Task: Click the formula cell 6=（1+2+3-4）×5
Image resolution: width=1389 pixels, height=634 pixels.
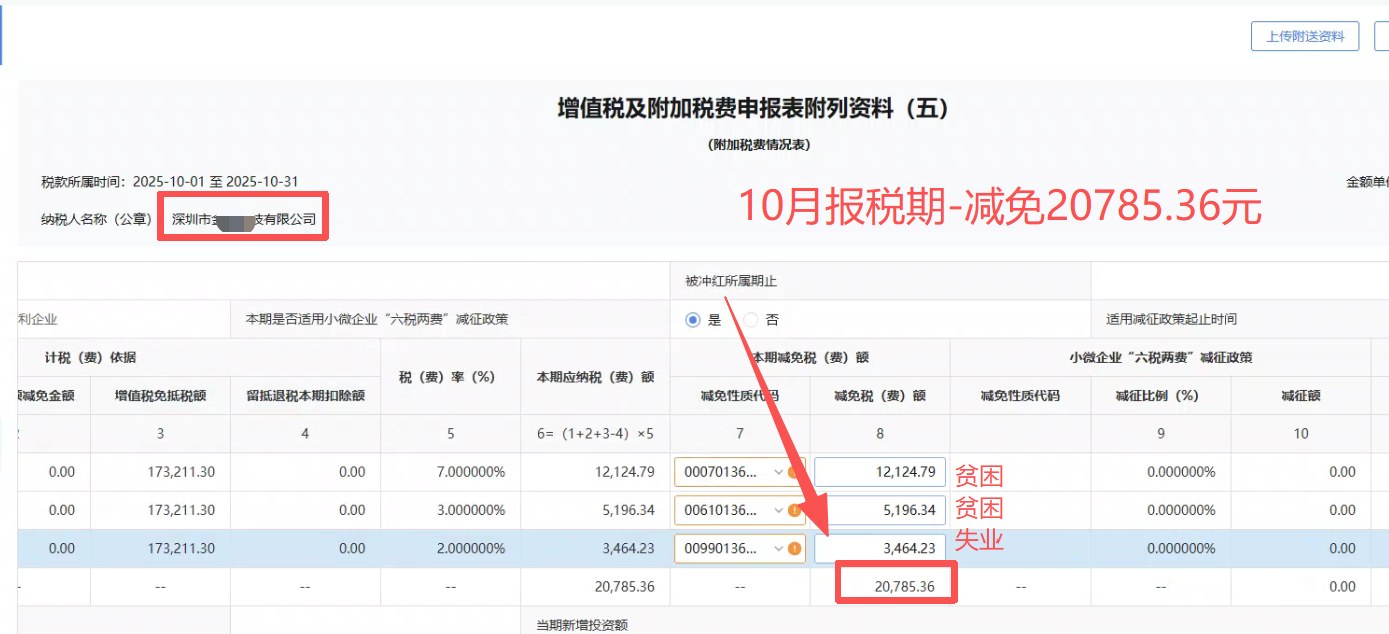Action: pyautogui.click(x=595, y=434)
